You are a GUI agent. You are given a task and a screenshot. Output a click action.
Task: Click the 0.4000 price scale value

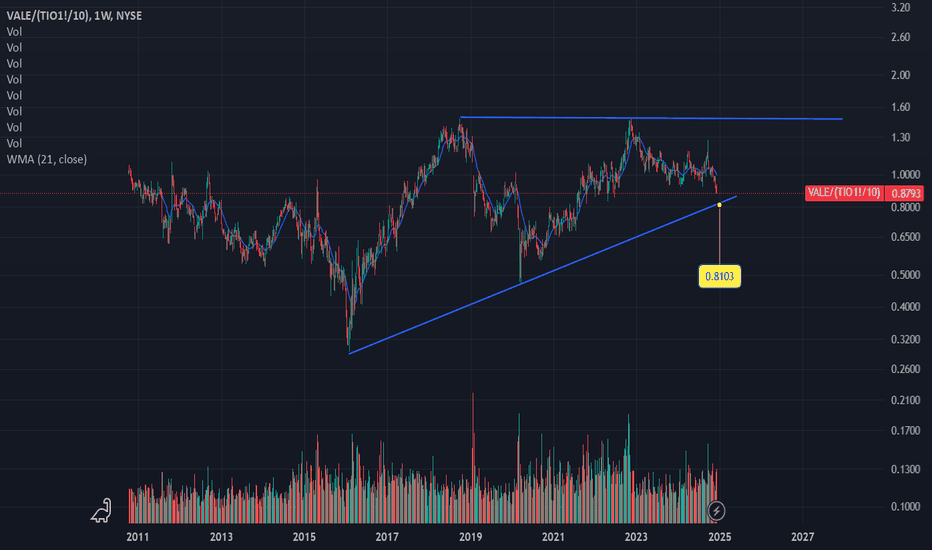tap(905, 307)
